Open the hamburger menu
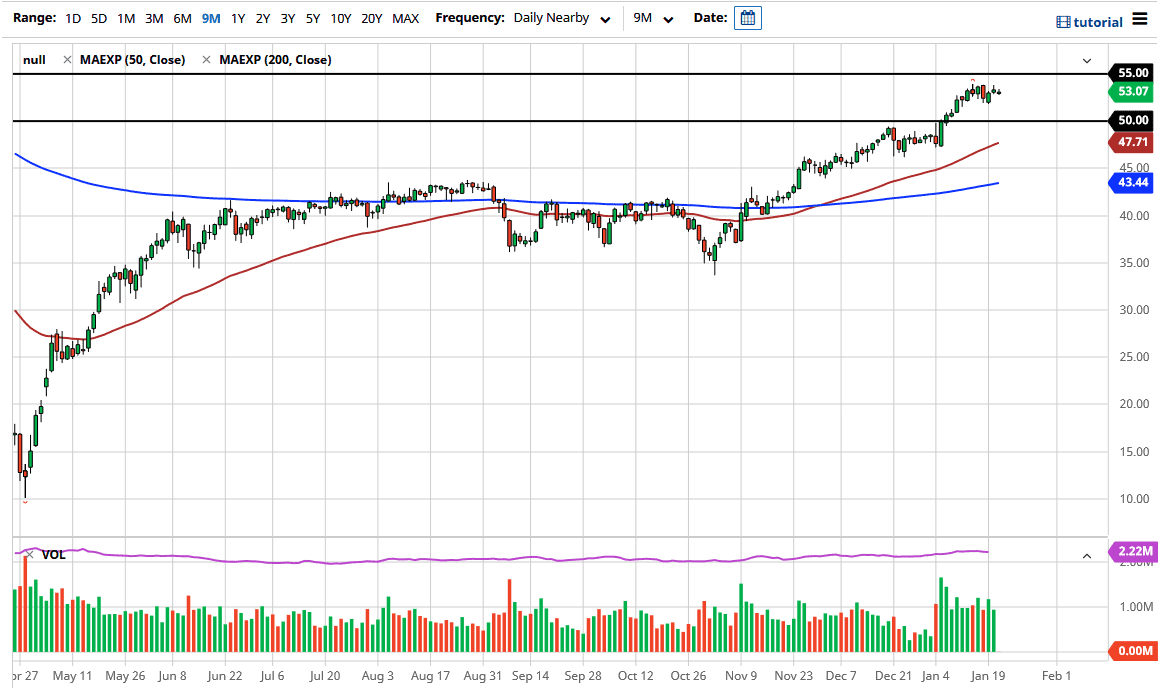 coord(1140,20)
